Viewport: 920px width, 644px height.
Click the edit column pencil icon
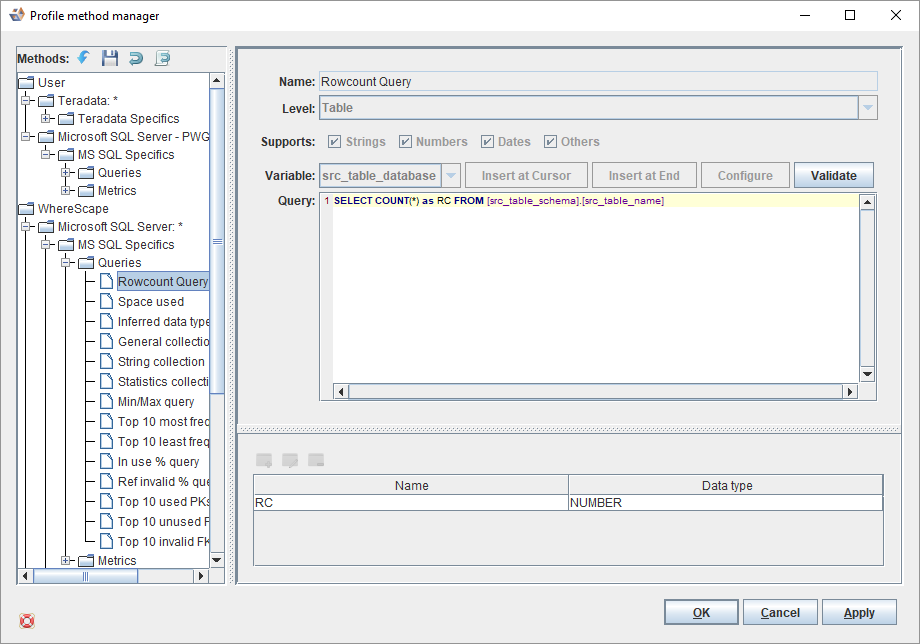[x=290, y=460]
